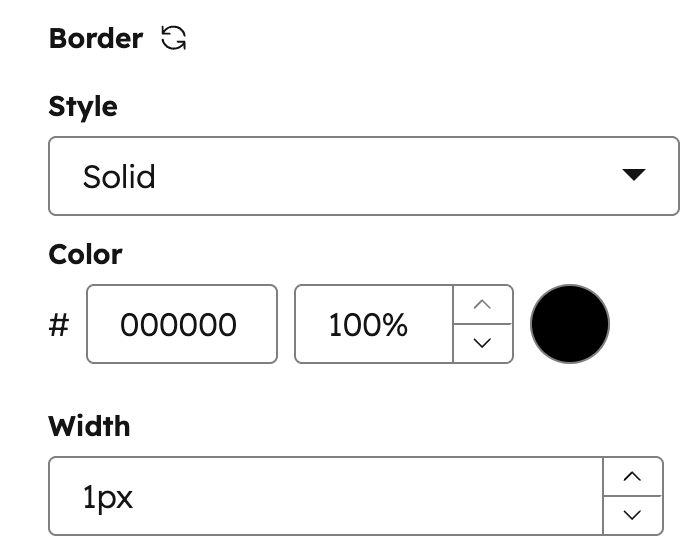Reset the Border settings with refresh icon
The width and height of the screenshot is (700, 560).
tap(174, 39)
